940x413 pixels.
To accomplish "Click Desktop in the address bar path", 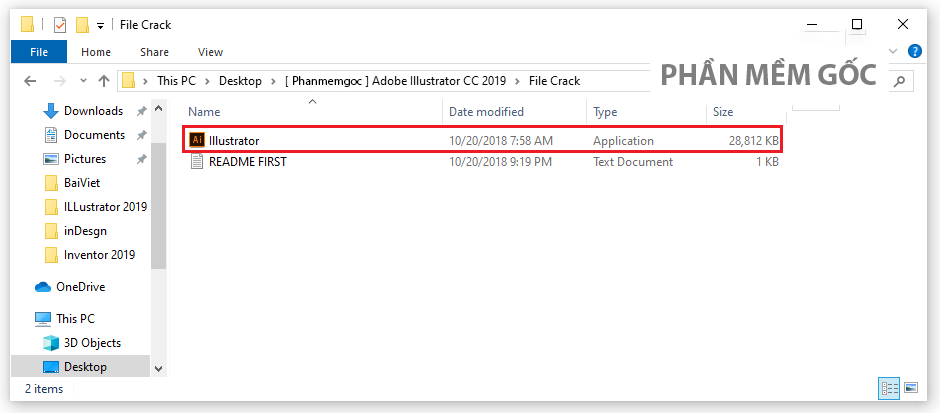I will [241, 81].
